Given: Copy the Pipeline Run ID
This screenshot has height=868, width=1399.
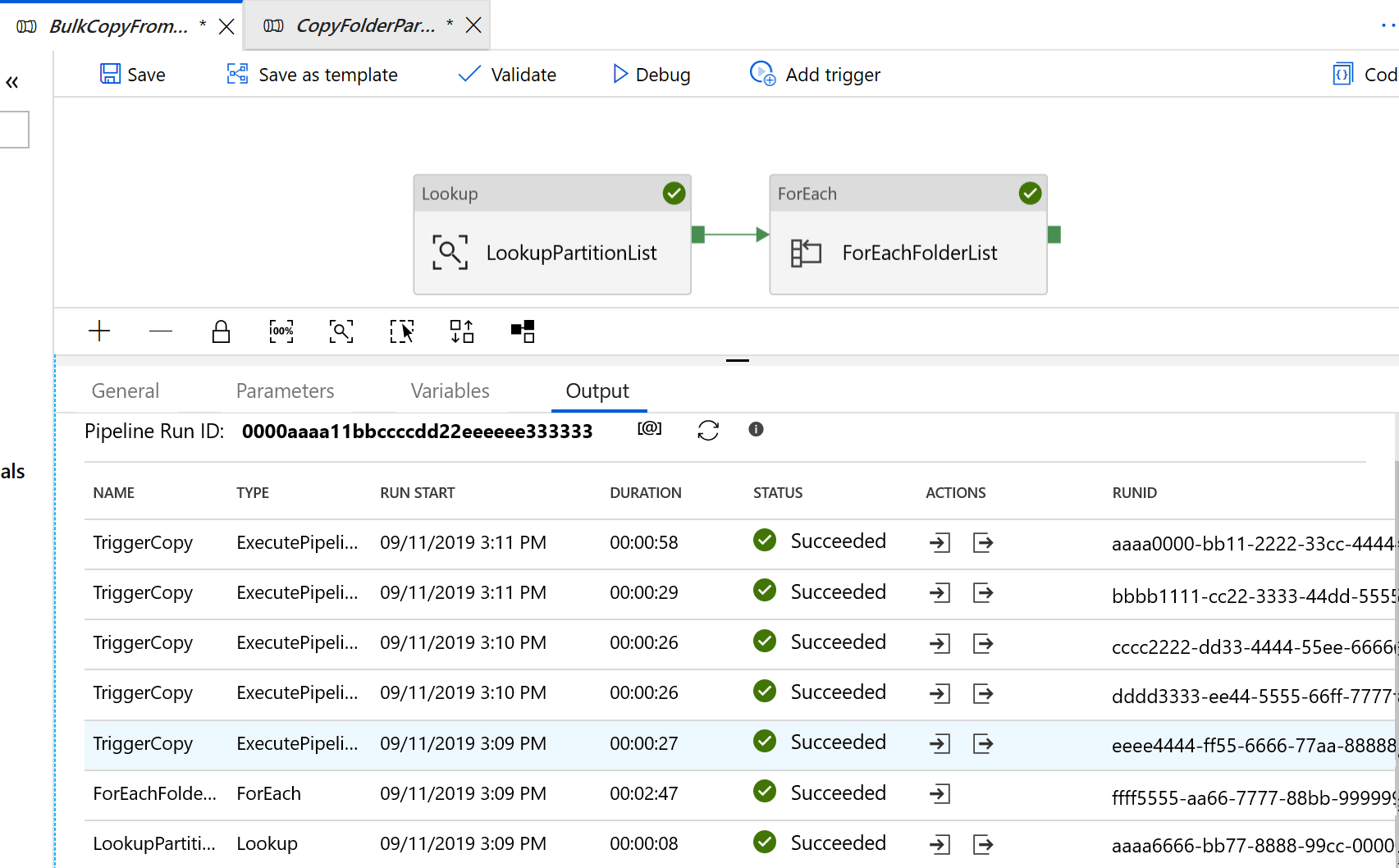Looking at the screenshot, I should click(x=649, y=428).
